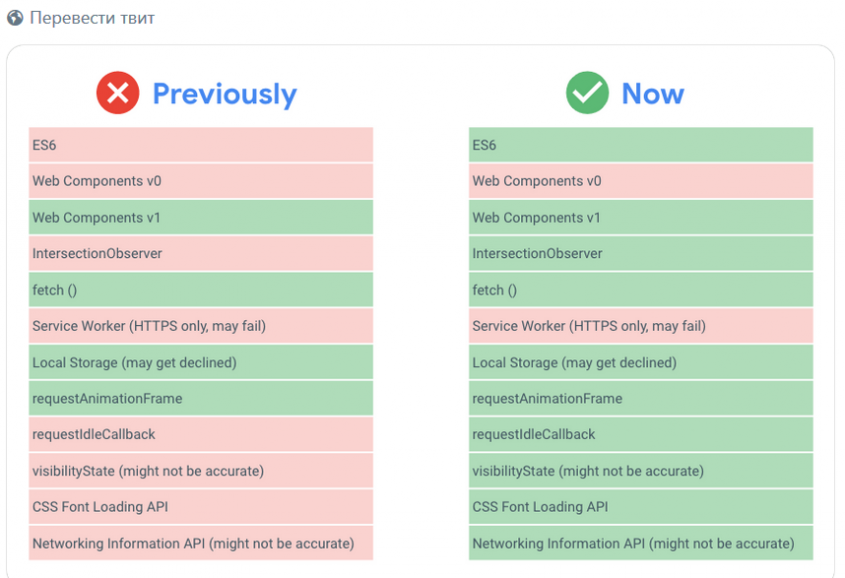Screen dimensions: 845x578
Task: Click Web Components v1 under Now
Action: click(640, 217)
